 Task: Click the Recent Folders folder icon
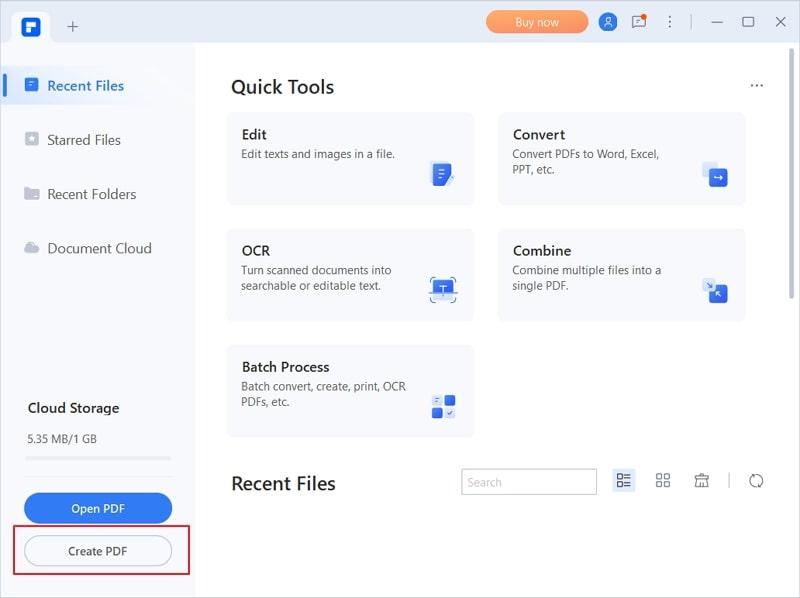[32, 193]
